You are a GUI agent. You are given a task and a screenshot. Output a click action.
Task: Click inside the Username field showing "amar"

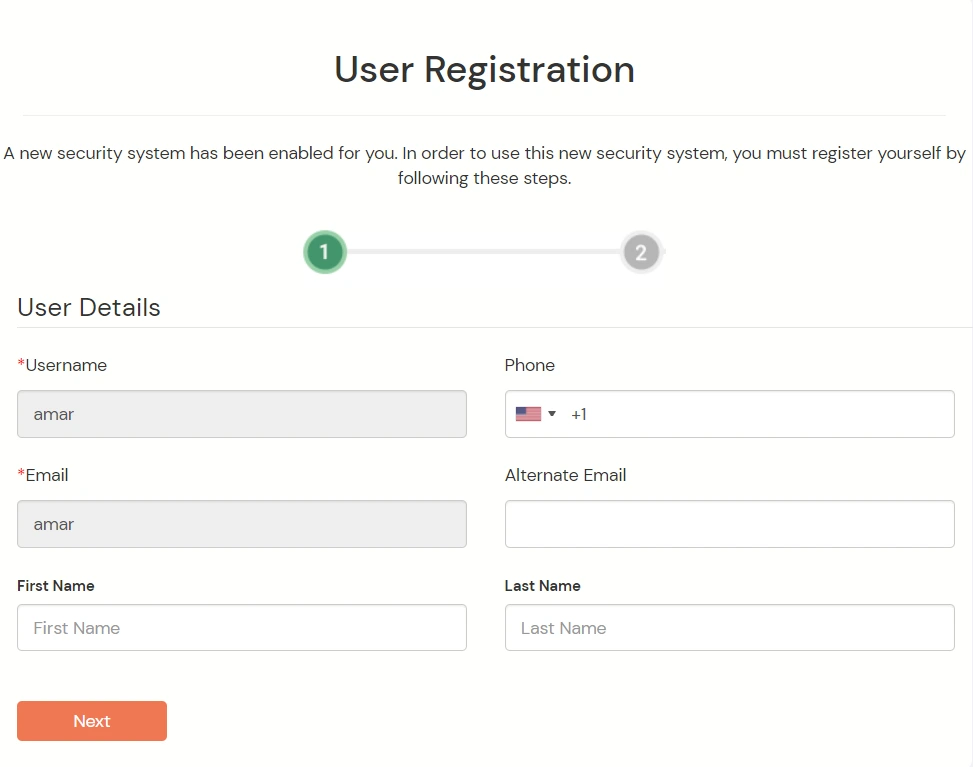[x=240, y=413]
